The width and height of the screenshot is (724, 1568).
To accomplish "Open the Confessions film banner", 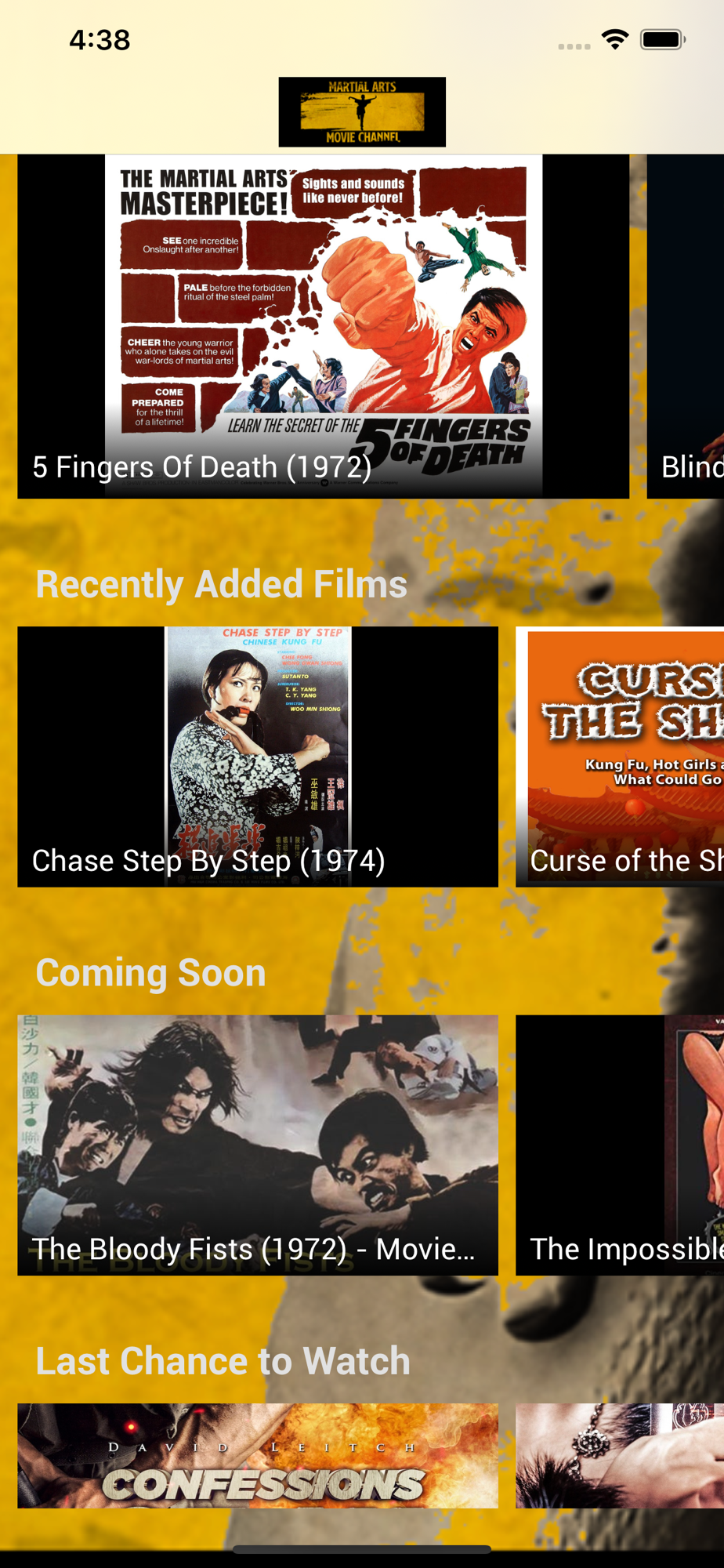I will [258, 1456].
